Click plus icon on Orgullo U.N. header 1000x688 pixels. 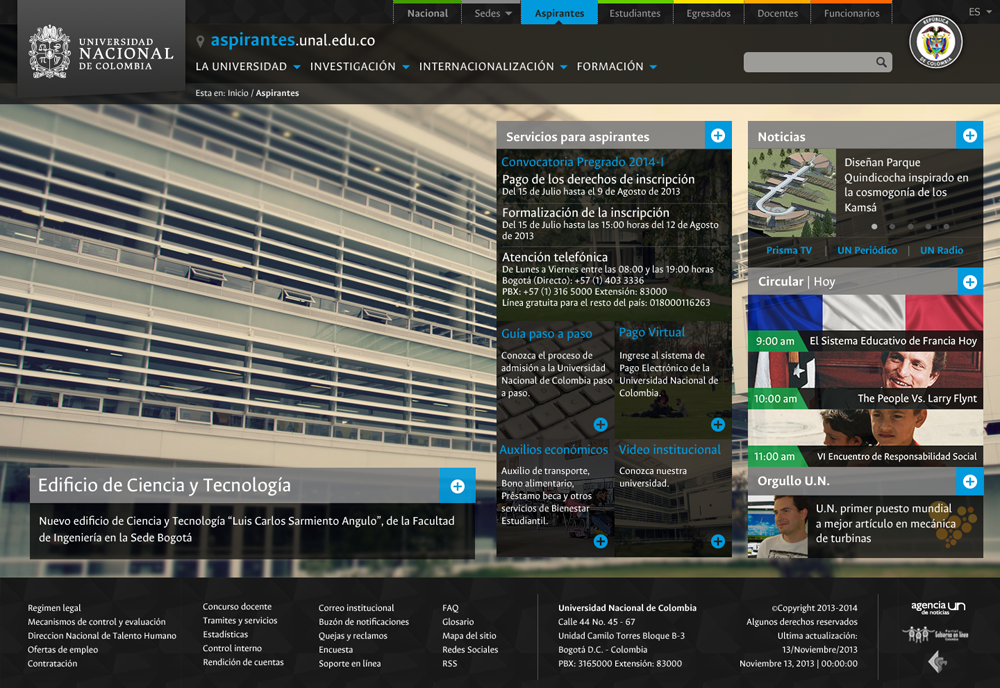(x=969, y=482)
